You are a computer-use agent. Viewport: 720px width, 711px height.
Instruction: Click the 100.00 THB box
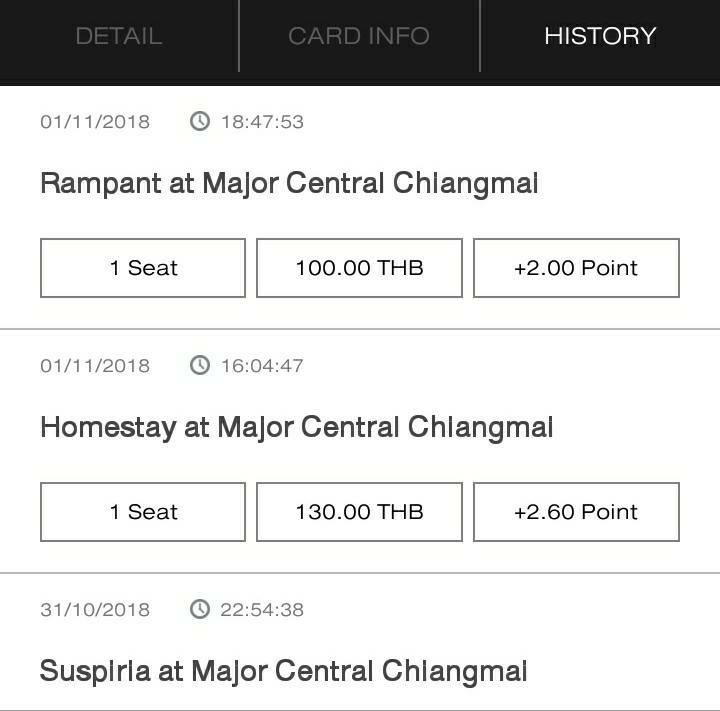pyautogui.click(x=359, y=268)
